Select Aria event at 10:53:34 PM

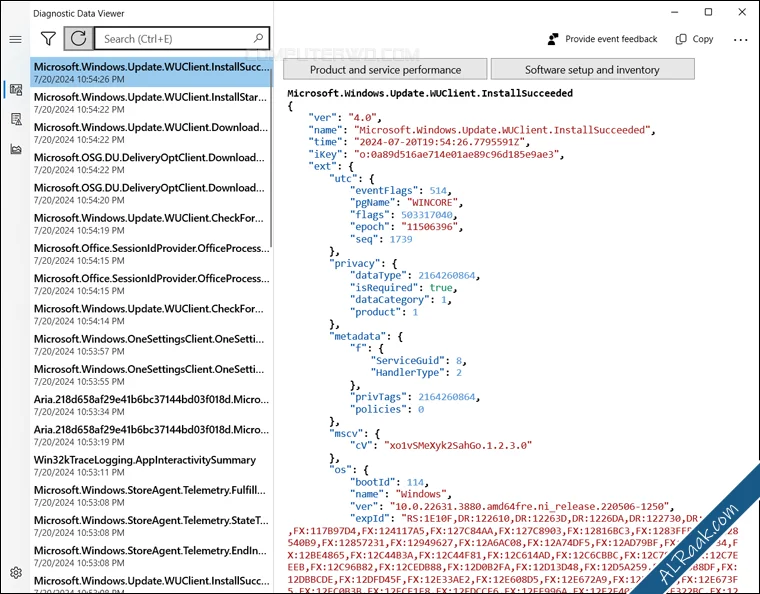150,405
